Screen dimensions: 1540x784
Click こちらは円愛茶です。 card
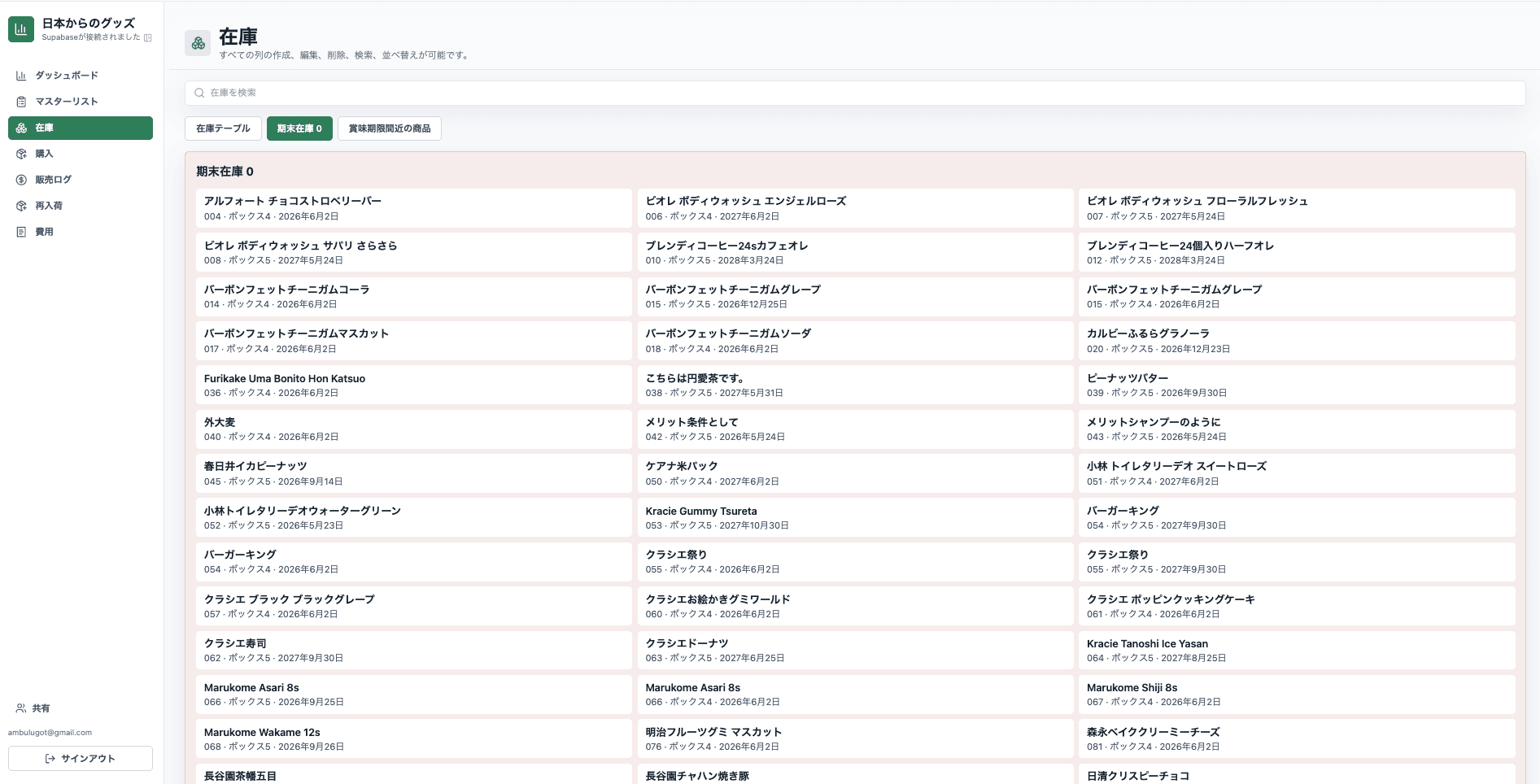[855, 385]
